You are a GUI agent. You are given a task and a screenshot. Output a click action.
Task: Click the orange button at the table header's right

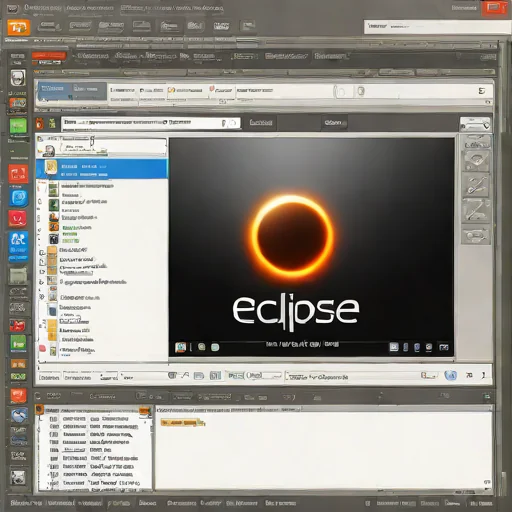pyautogui.click(x=145, y=411)
